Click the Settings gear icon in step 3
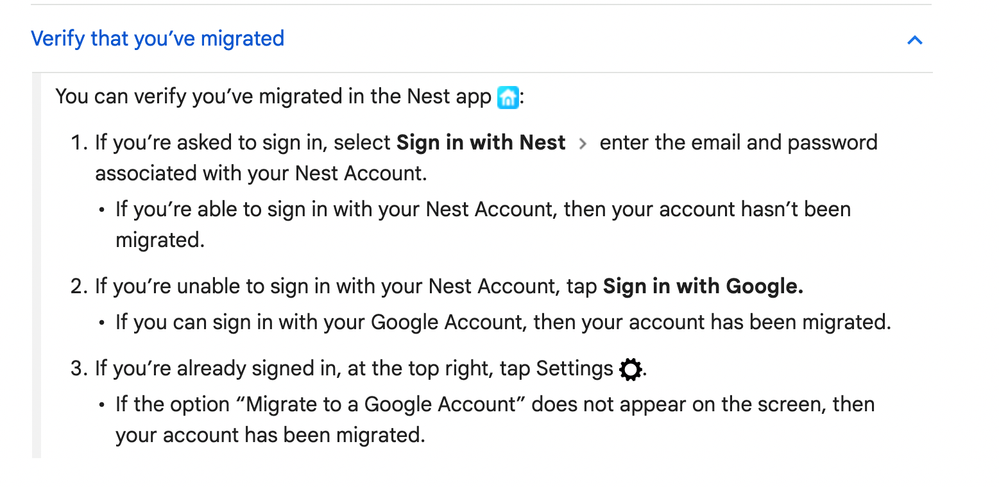The width and height of the screenshot is (999, 487). [630, 369]
